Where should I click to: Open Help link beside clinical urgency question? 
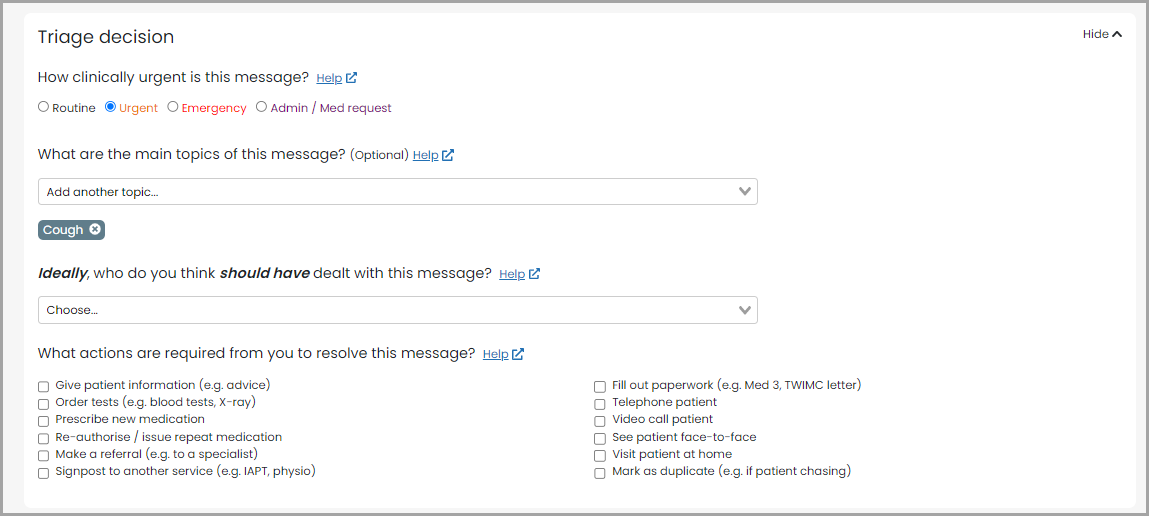pyautogui.click(x=329, y=78)
